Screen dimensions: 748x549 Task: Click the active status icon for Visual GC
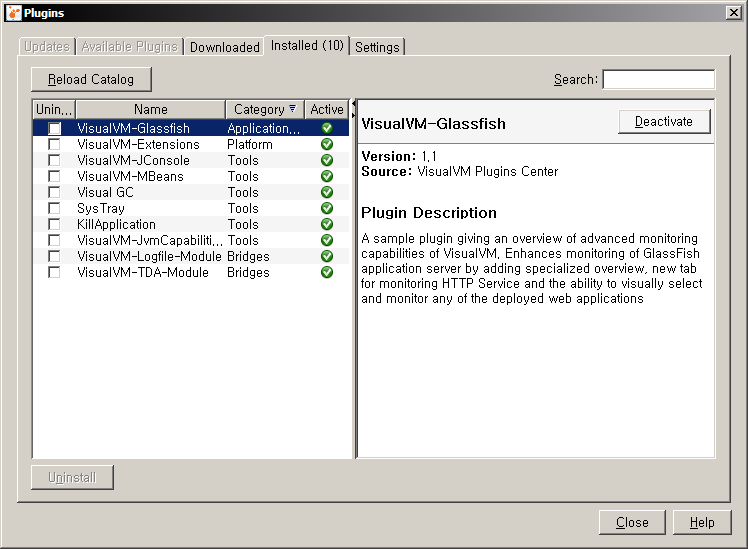click(327, 192)
